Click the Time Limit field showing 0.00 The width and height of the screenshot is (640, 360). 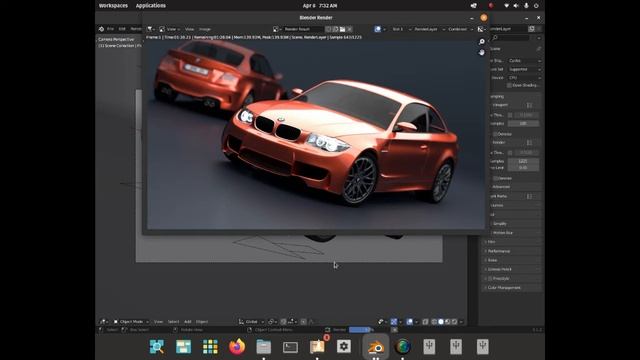[x=523, y=168]
